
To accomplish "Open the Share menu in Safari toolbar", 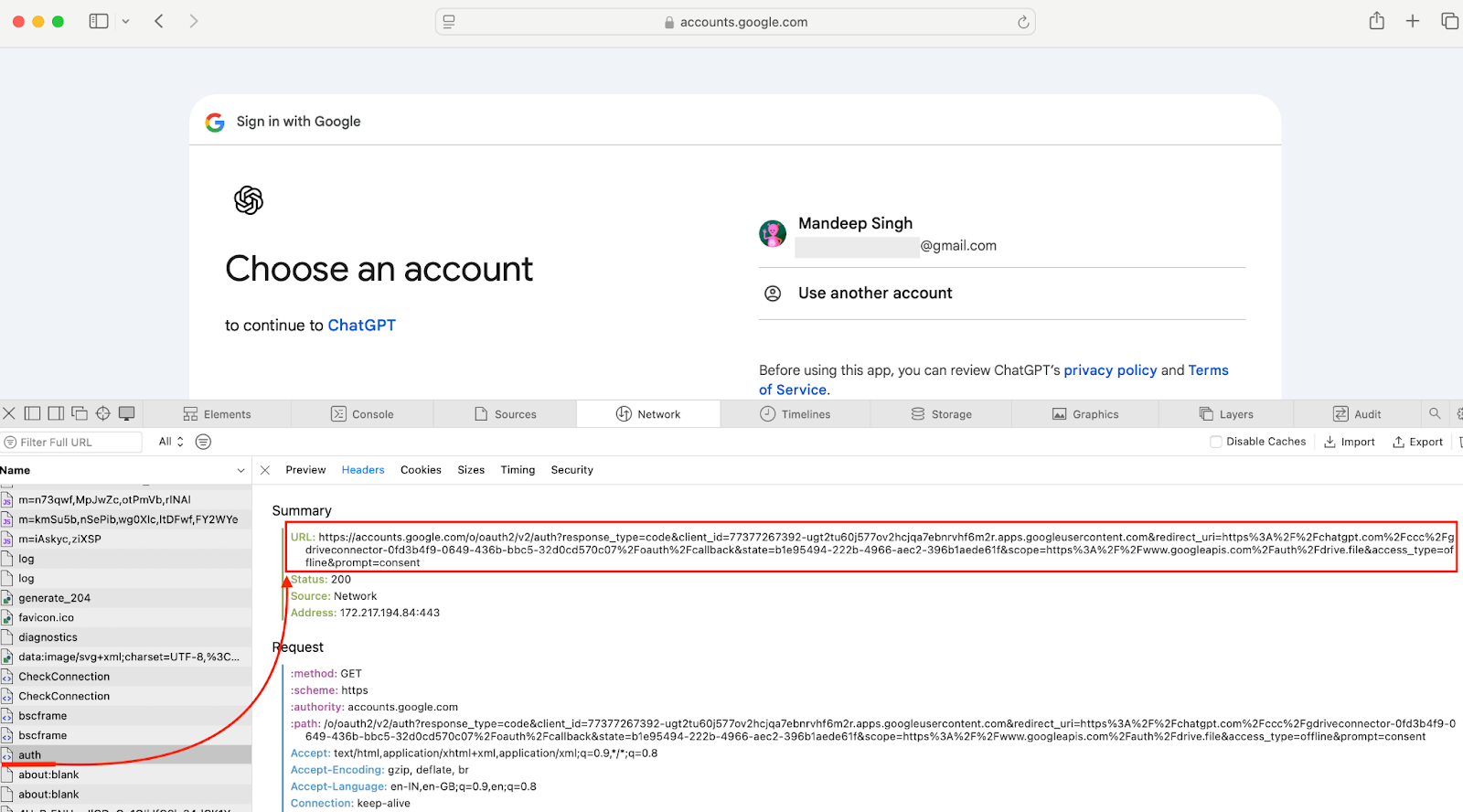I will (1376, 20).
